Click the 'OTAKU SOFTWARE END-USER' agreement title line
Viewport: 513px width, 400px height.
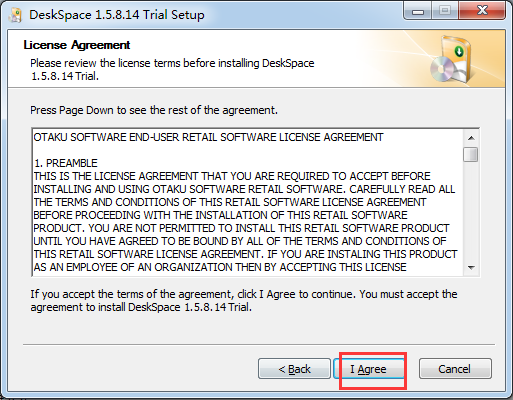pos(208,137)
